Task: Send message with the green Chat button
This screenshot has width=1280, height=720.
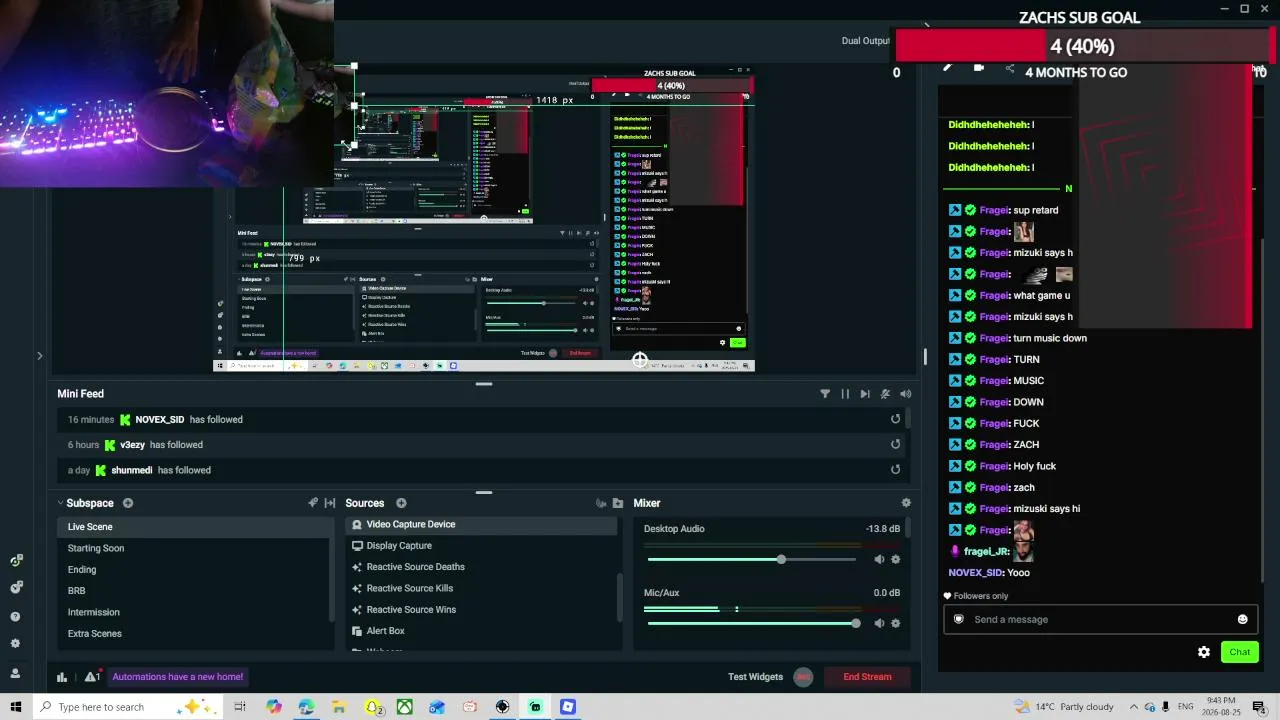Action: tap(1239, 652)
